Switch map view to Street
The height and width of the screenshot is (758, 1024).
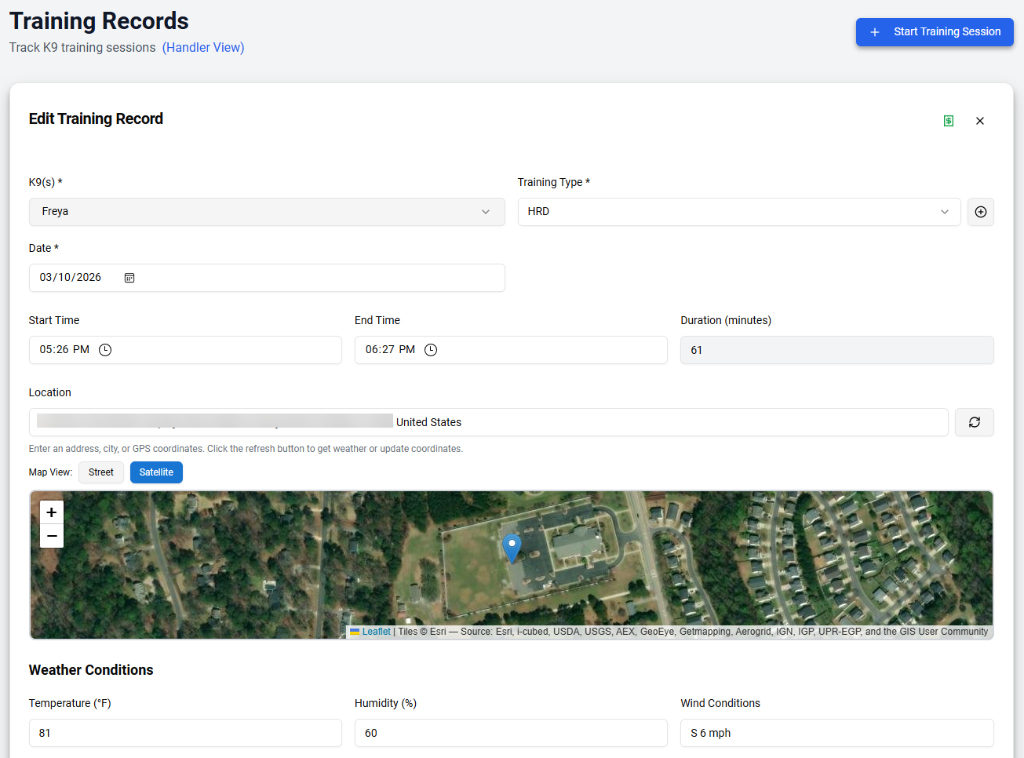tap(101, 472)
